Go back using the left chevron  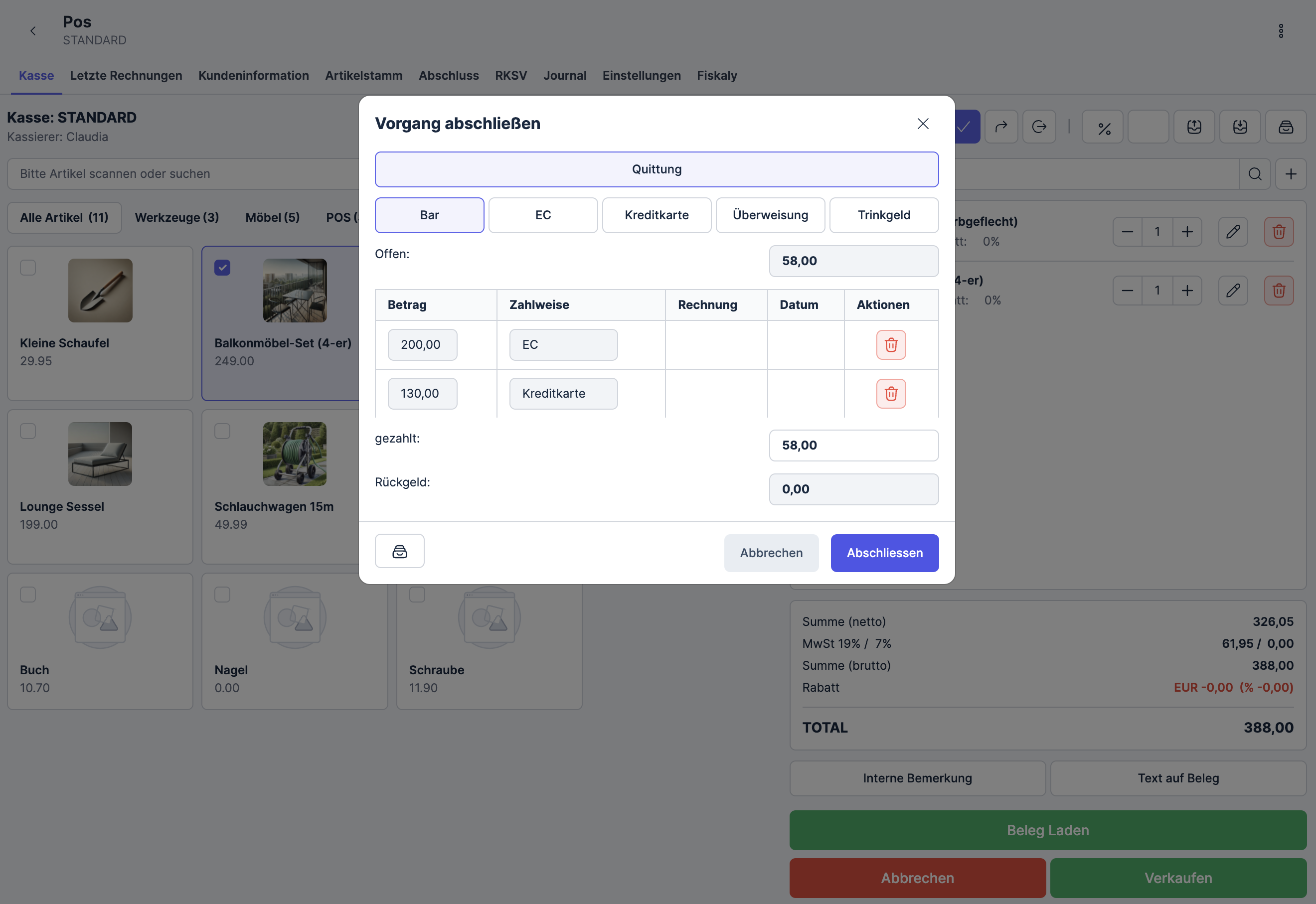(x=33, y=31)
